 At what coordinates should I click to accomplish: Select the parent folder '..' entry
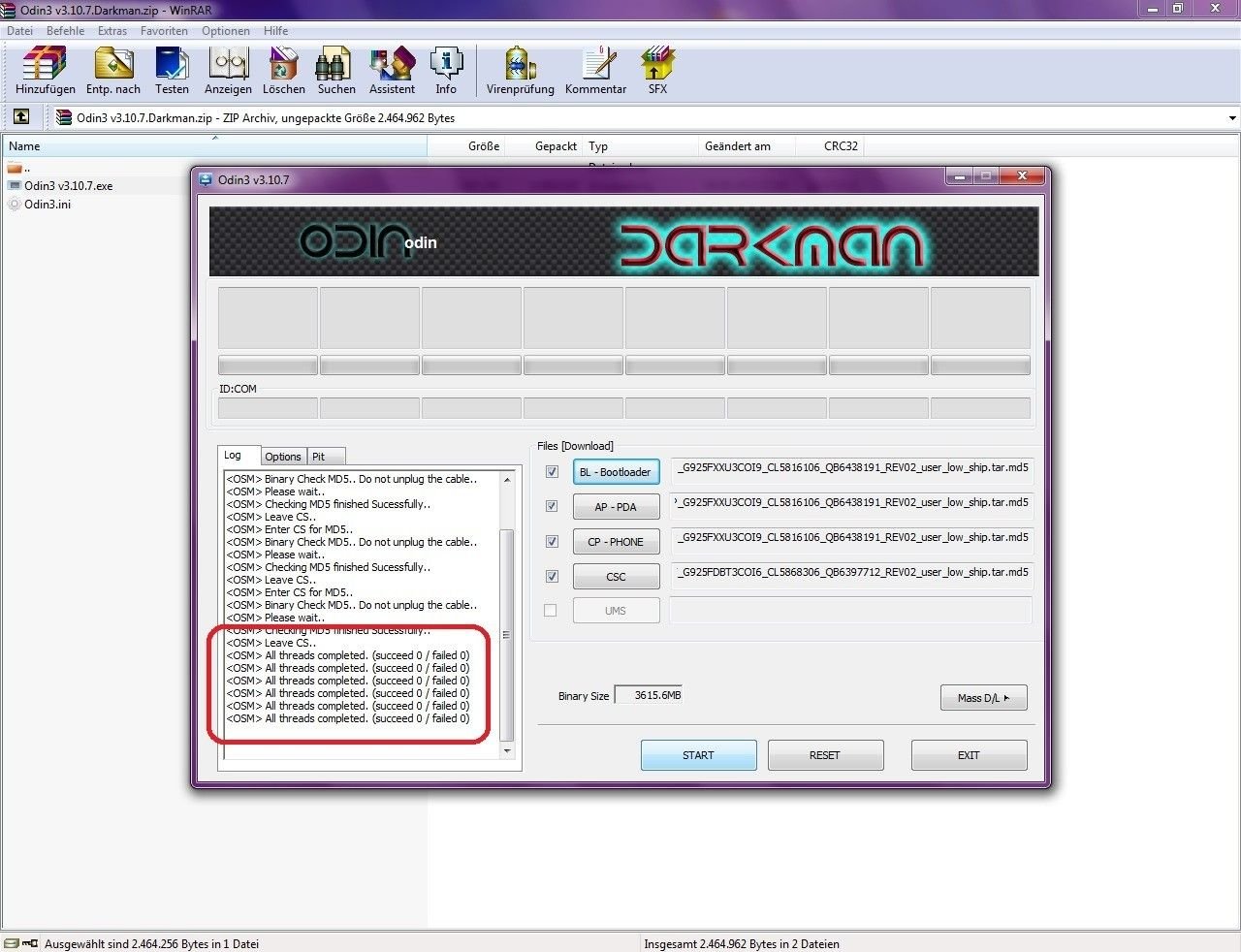18,168
